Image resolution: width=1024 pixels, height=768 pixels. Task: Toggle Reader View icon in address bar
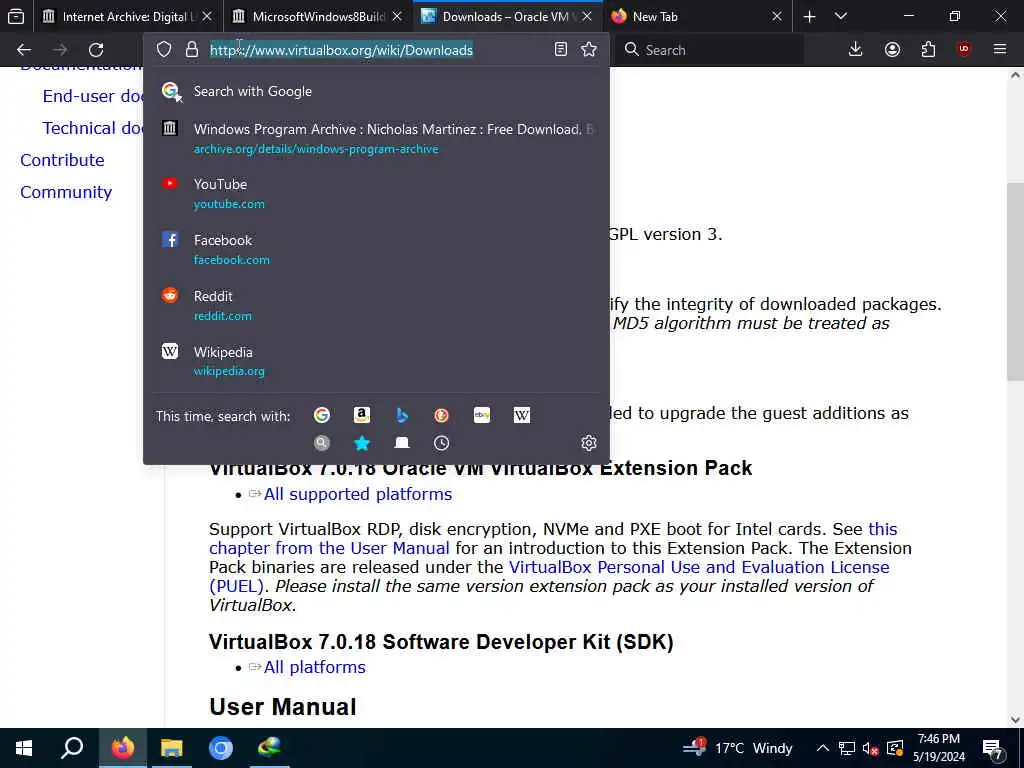pos(560,50)
